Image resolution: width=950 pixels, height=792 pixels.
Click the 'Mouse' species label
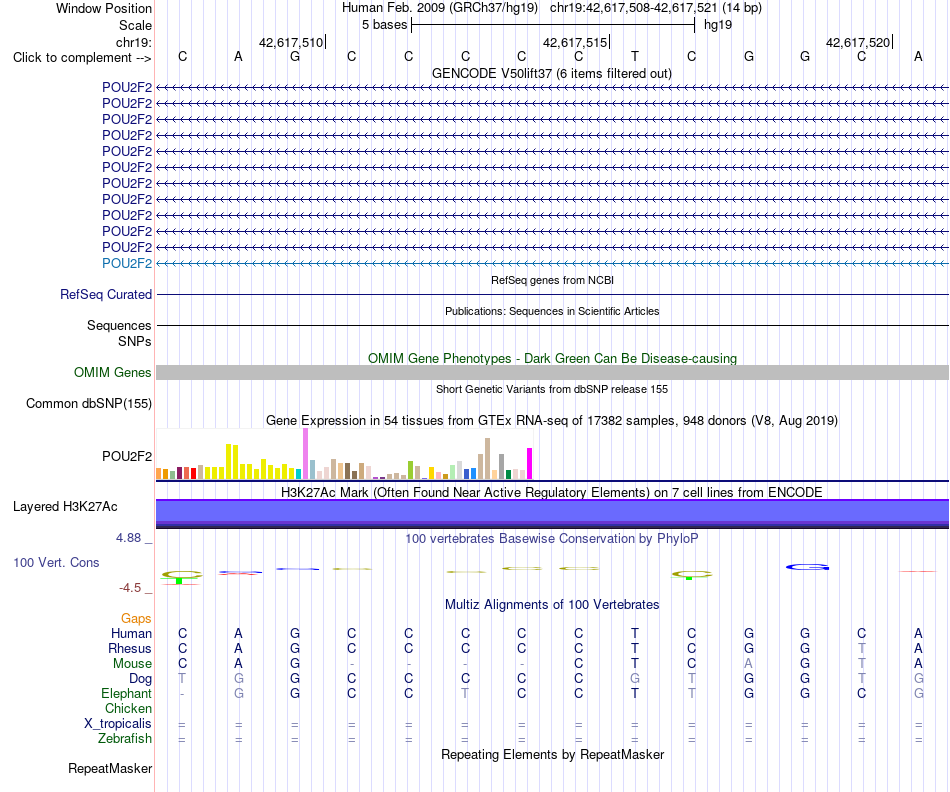coord(132,664)
